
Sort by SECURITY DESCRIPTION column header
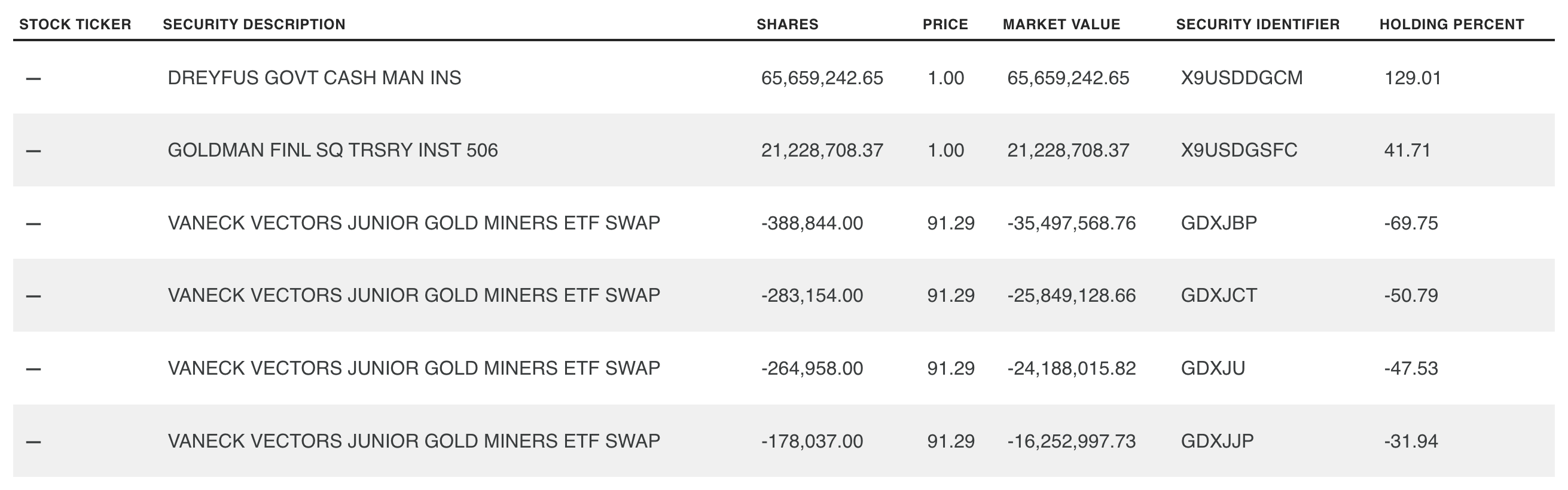click(254, 24)
